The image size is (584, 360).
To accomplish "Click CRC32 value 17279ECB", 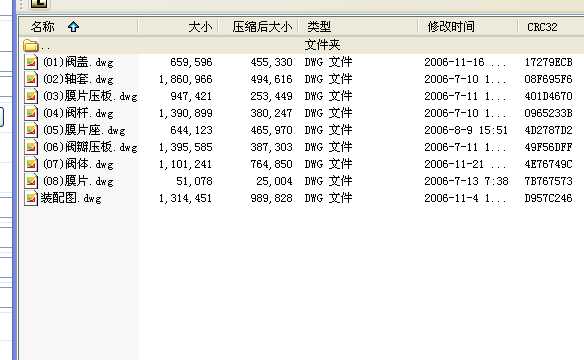I will [548, 62].
